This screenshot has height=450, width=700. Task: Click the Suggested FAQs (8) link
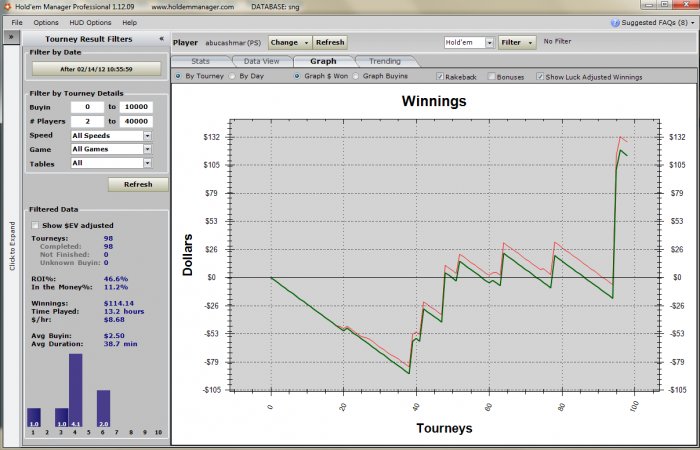coord(654,22)
